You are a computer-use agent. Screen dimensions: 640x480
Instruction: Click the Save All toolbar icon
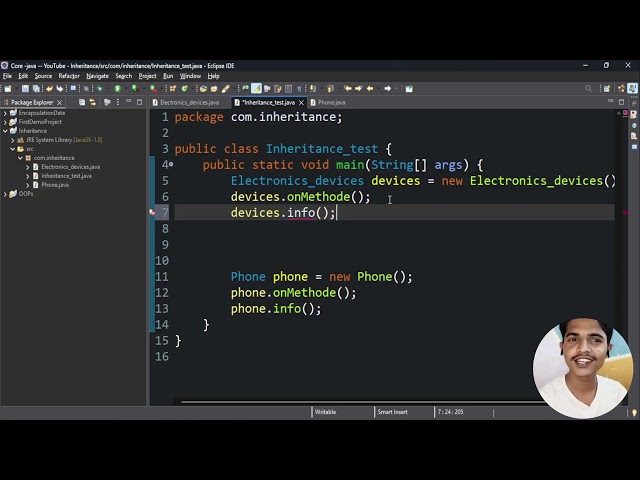pyautogui.click(x=36, y=89)
